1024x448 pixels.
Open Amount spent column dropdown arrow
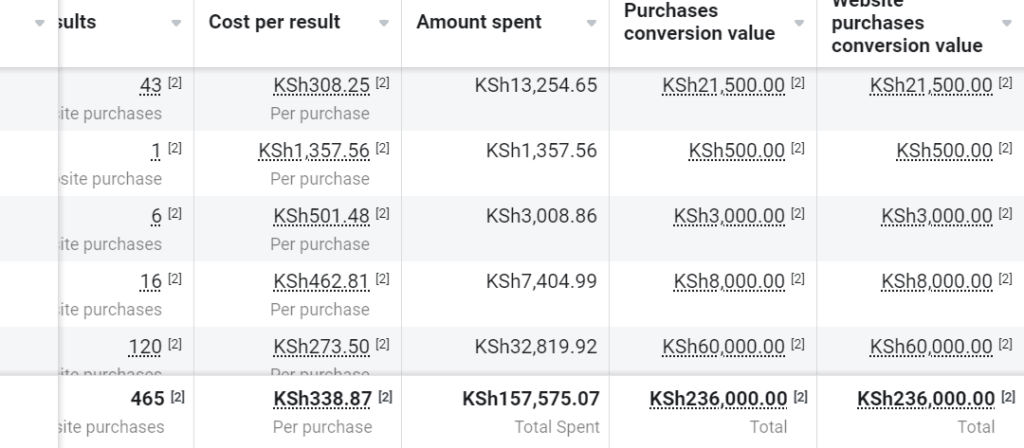pyautogui.click(x=591, y=23)
